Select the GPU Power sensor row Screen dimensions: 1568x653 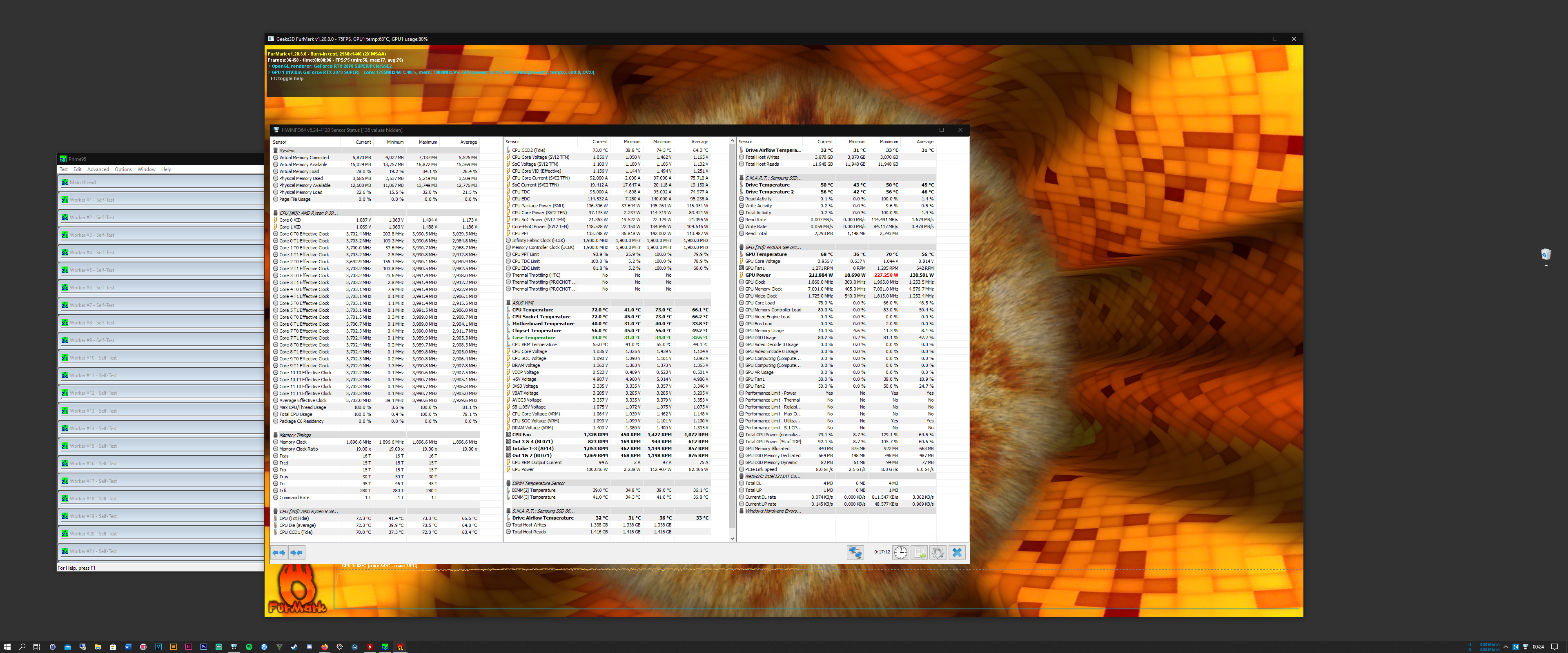click(758, 275)
